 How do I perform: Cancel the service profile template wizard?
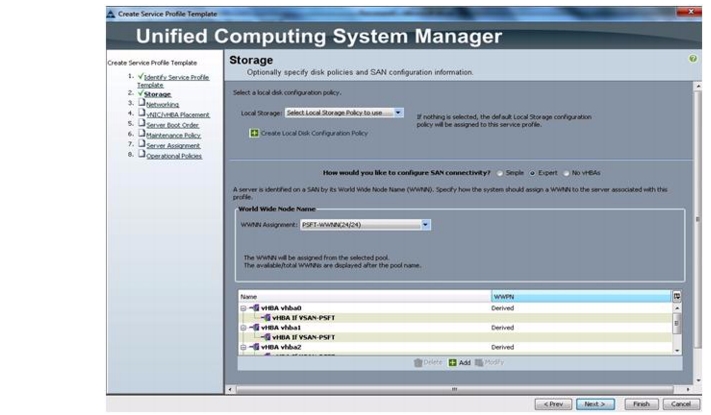(x=681, y=404)
